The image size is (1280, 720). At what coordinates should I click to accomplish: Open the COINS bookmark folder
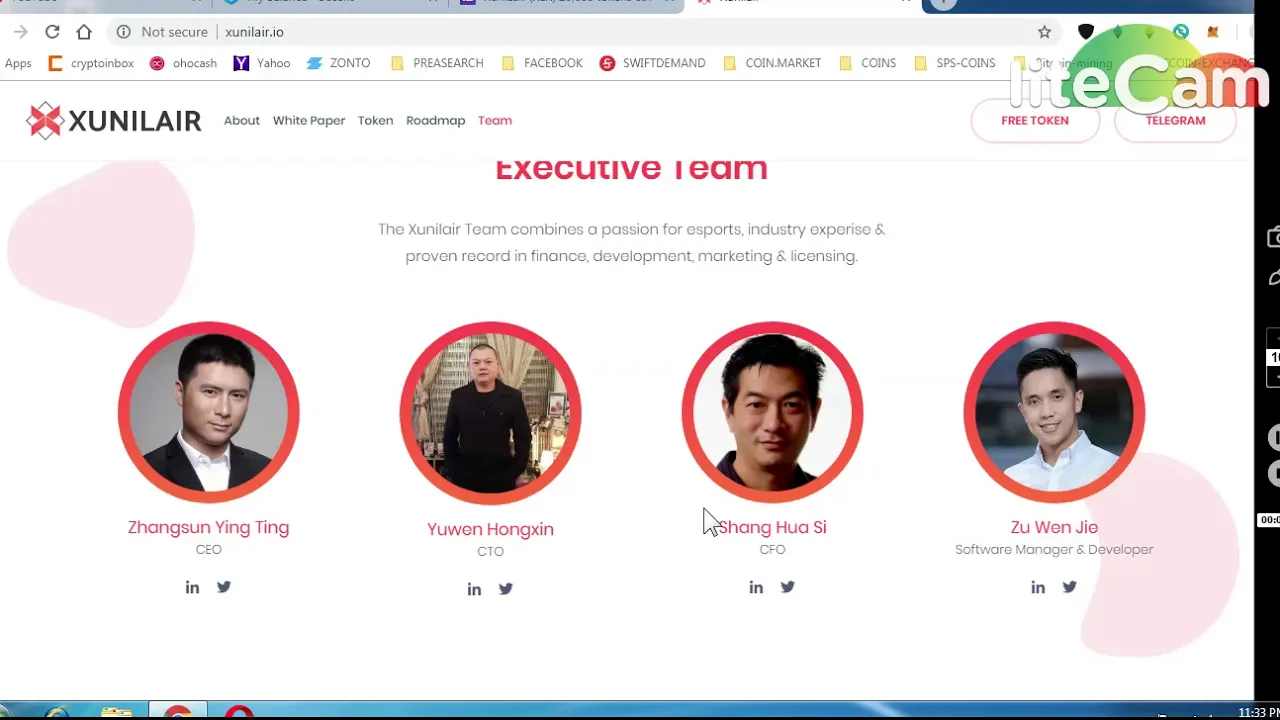868,63
